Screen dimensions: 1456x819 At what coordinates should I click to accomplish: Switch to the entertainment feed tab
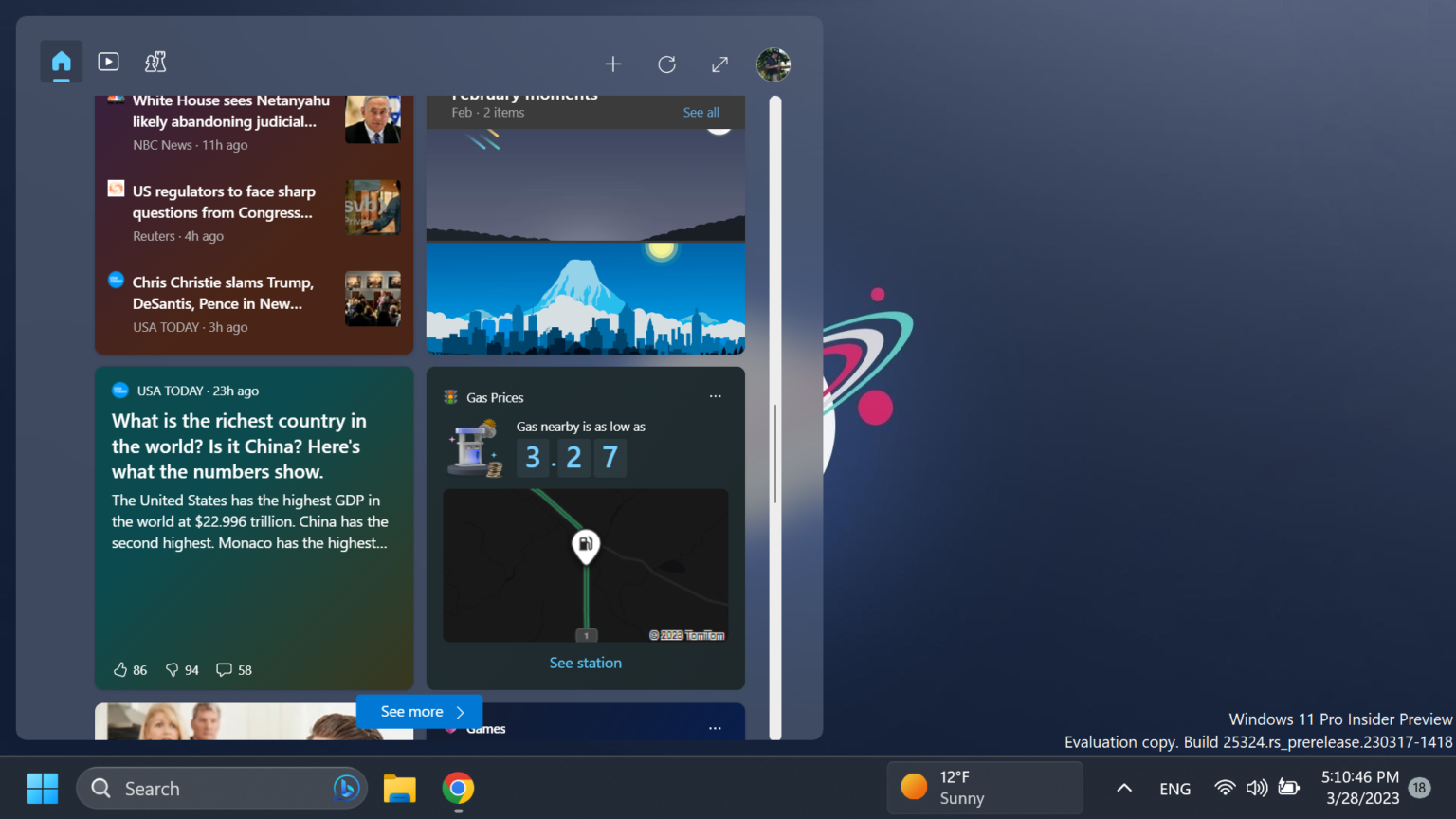click(x=108, y=62)
